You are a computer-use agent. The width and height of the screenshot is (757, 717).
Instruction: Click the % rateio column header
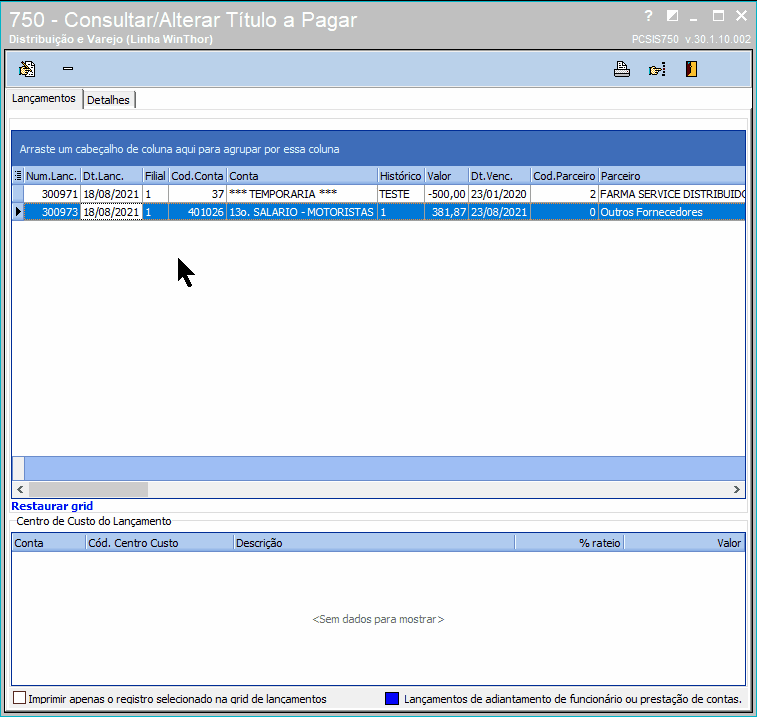[x=569, y=543]
